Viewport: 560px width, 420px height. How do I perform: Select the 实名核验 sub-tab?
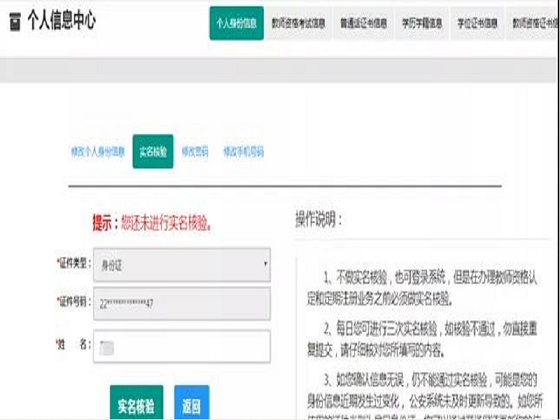pos(153,151)
